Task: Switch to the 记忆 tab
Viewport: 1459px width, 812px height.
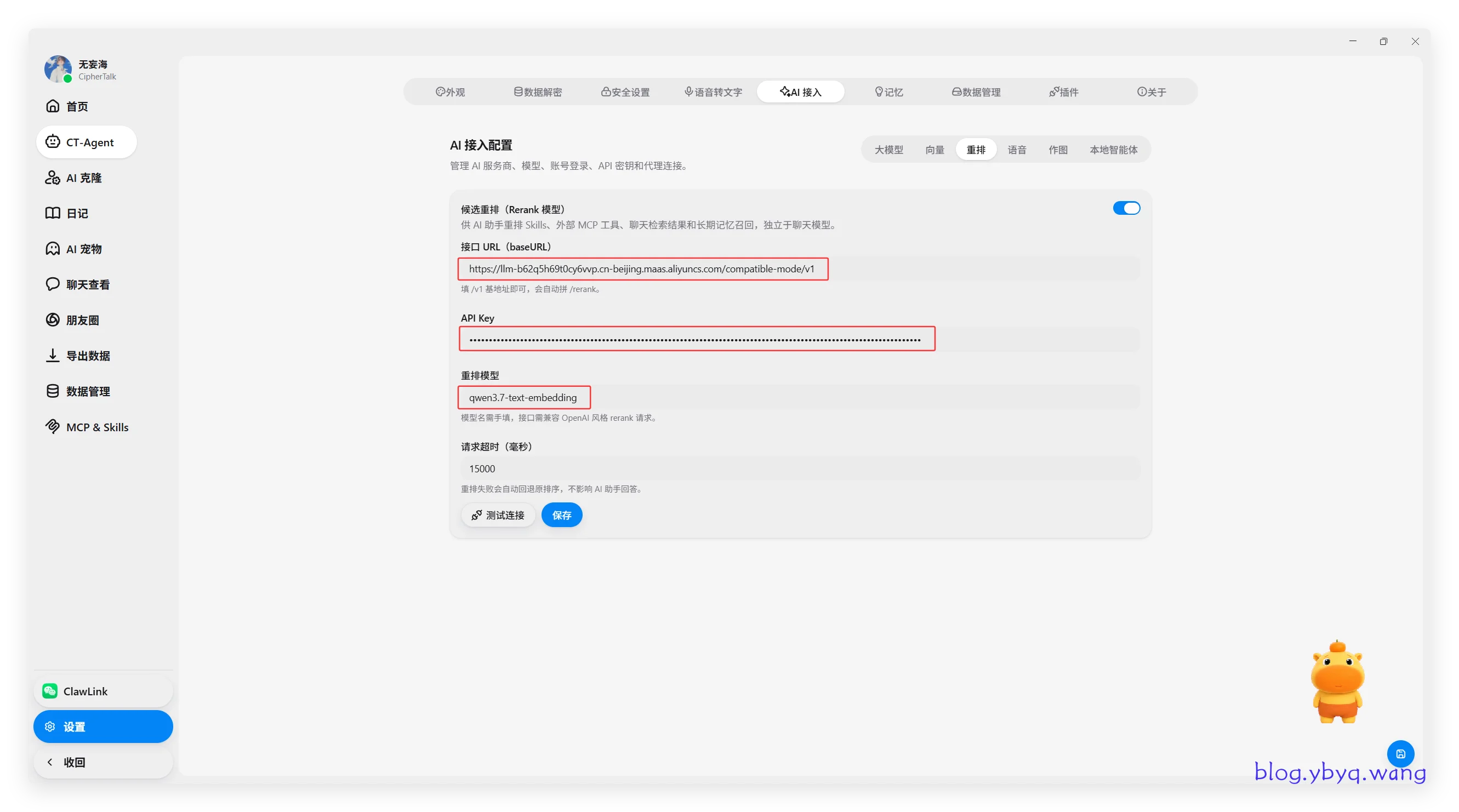Action: click(x=888, y=92)
